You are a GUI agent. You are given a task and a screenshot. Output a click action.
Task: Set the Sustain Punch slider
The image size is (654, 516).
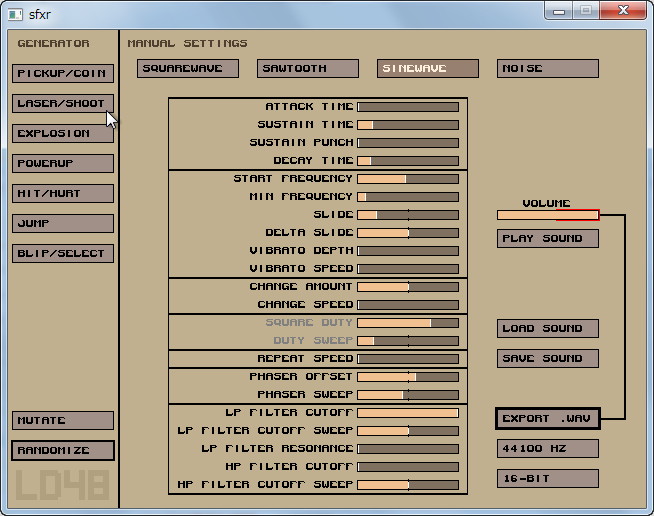click(408, 143)
